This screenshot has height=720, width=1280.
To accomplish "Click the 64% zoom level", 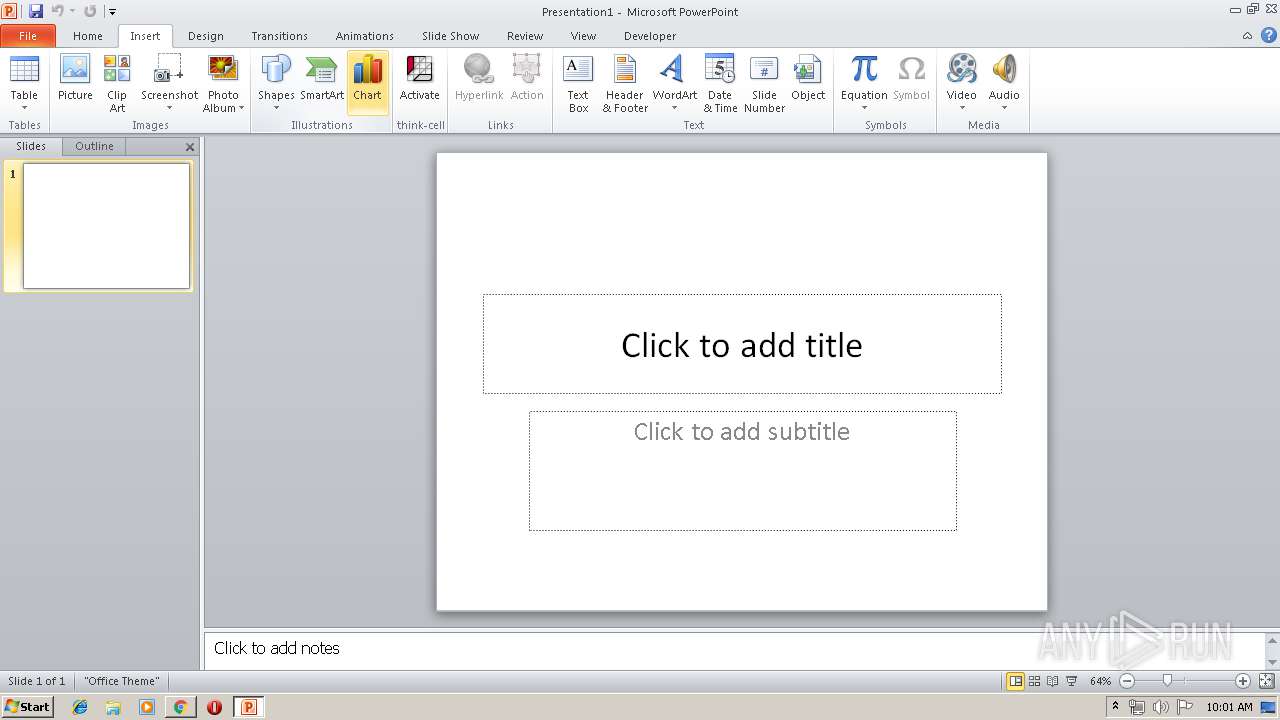I will 1100,681.
